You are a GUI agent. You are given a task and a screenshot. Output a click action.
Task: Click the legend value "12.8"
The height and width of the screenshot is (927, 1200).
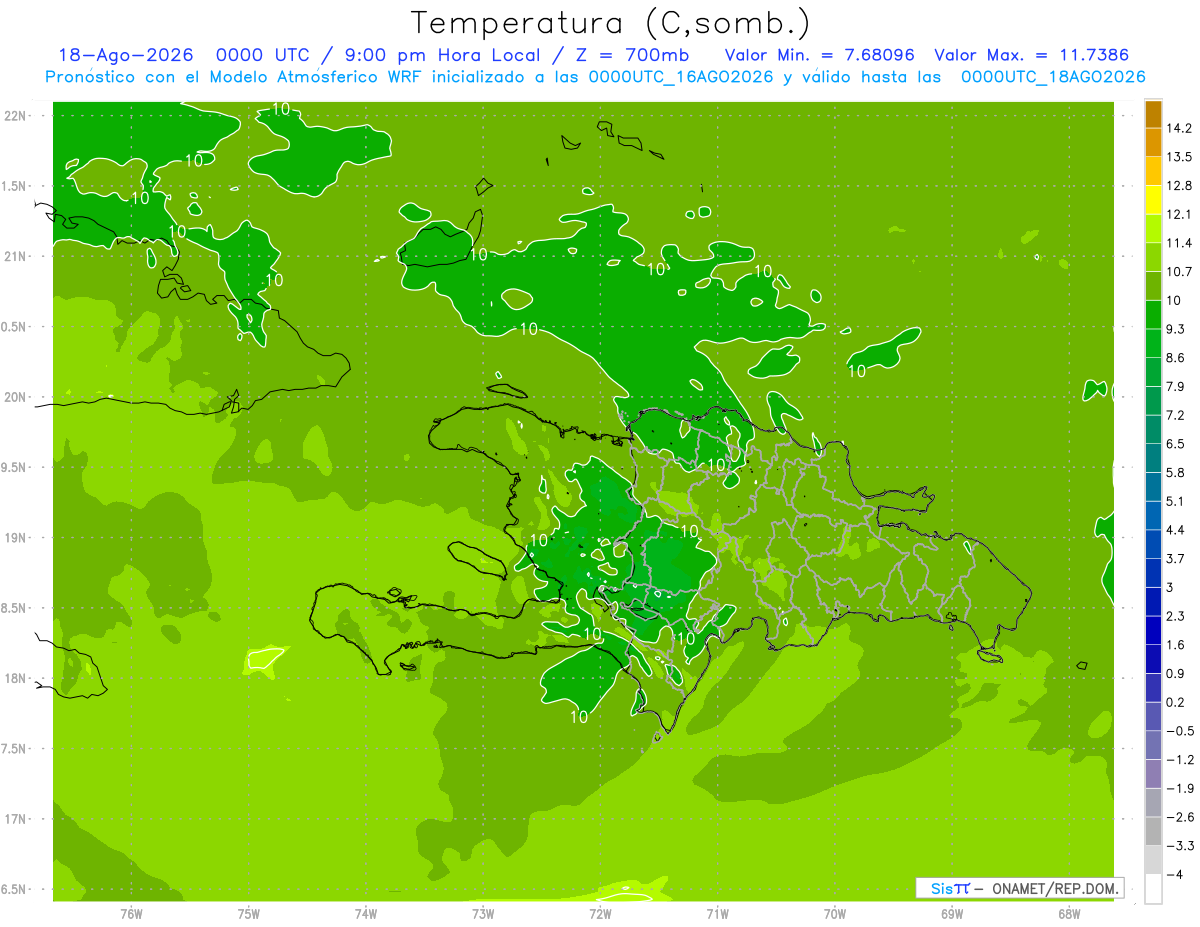(1179, 185)
